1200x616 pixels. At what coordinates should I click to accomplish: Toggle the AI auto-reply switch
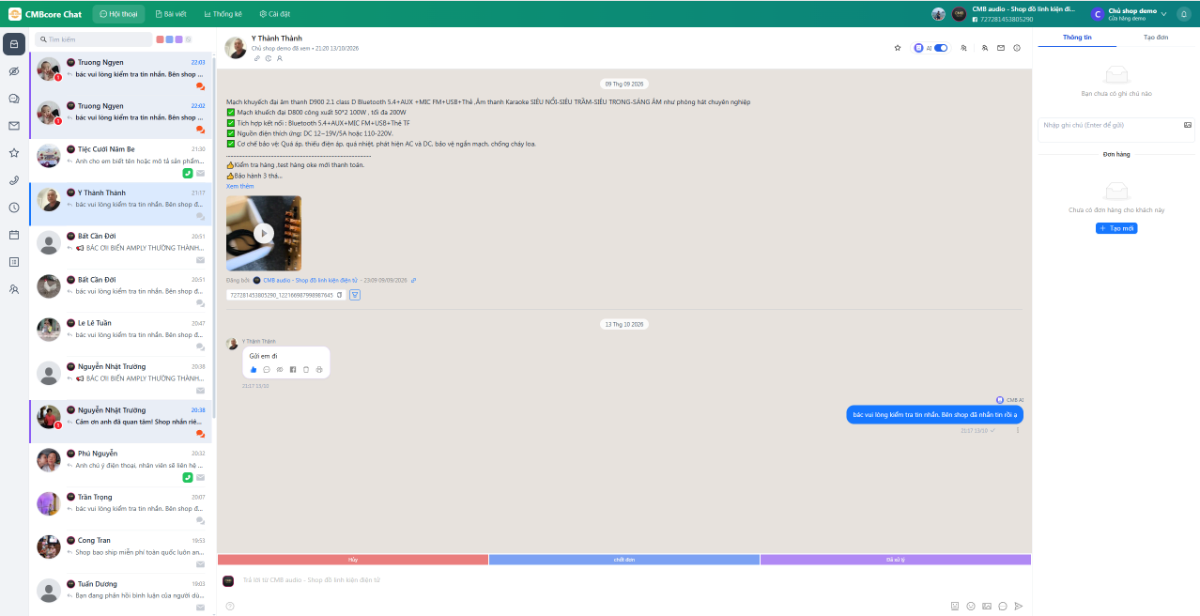(940, 48)
